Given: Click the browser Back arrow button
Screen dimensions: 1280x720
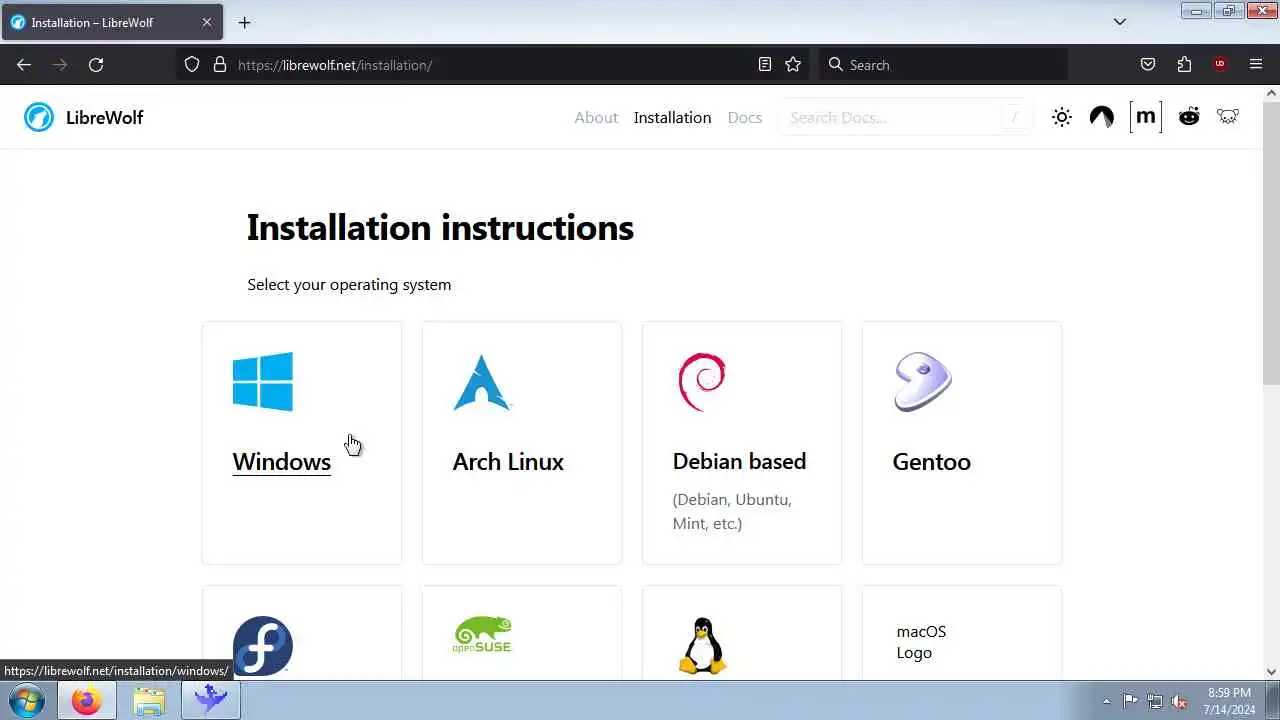Looking at the screenshot, I should [24, 64].
